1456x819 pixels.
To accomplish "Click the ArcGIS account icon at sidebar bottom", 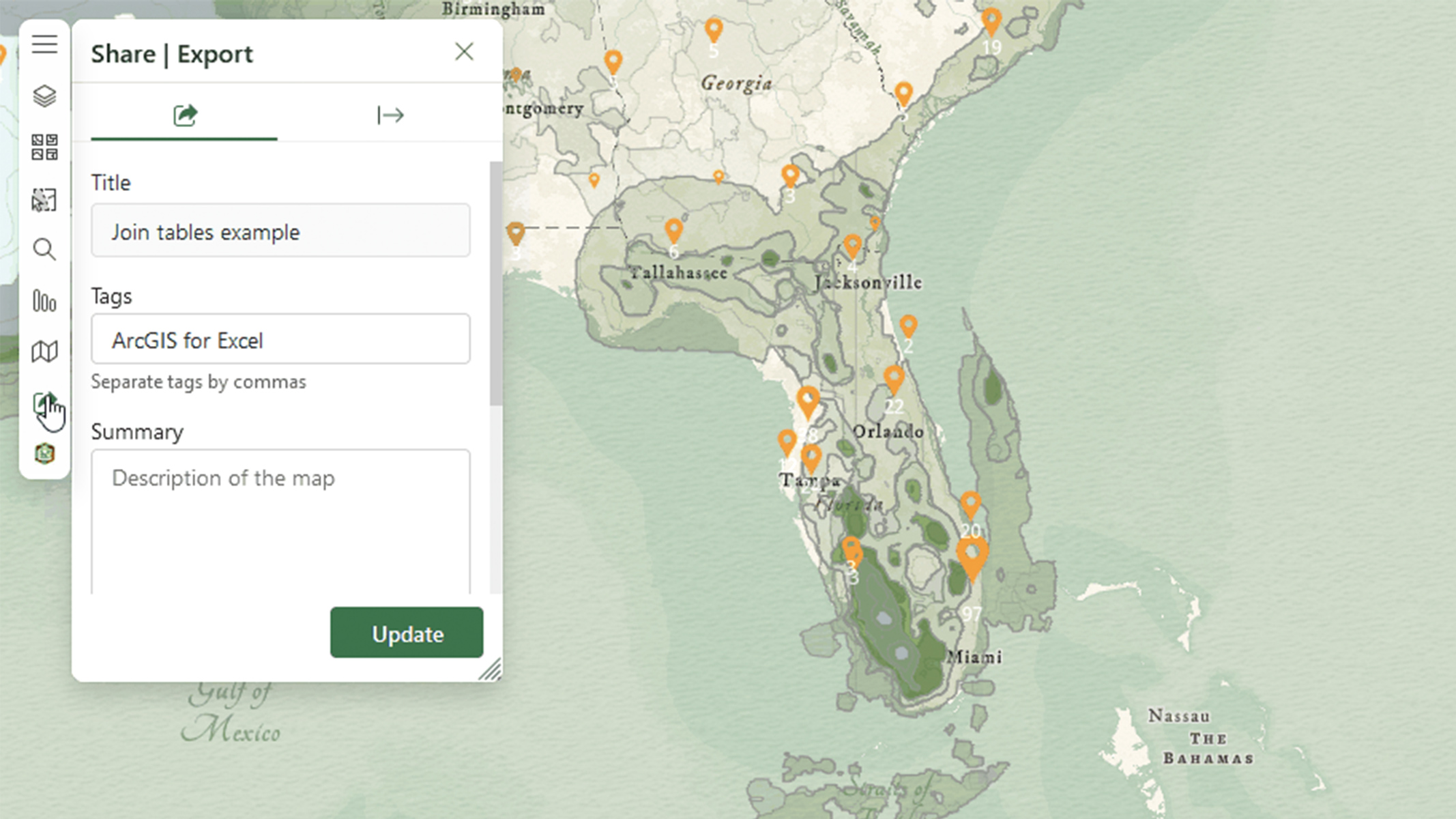I will 44,454.
